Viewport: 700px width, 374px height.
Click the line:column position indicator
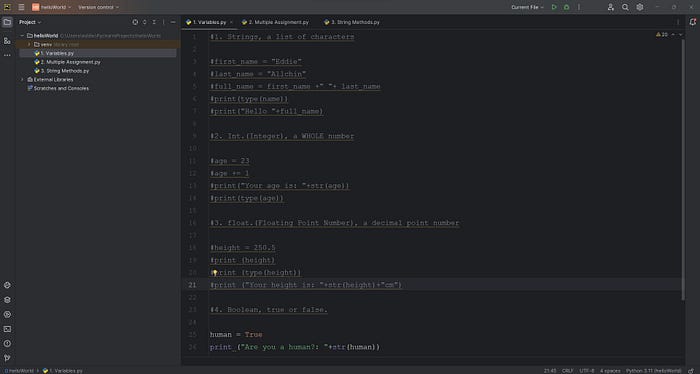[x=550, y=370]
